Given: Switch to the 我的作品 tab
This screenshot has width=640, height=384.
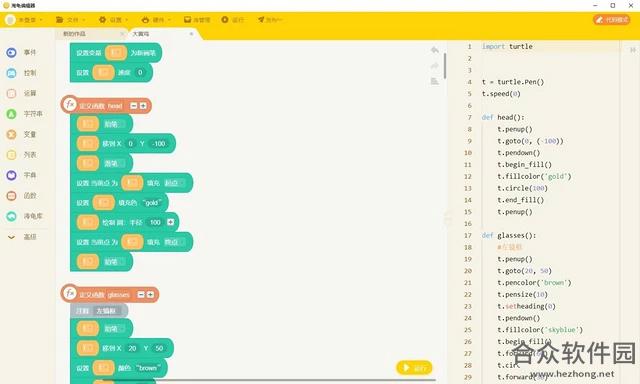Looking at the screenshot, I should 92,34.
